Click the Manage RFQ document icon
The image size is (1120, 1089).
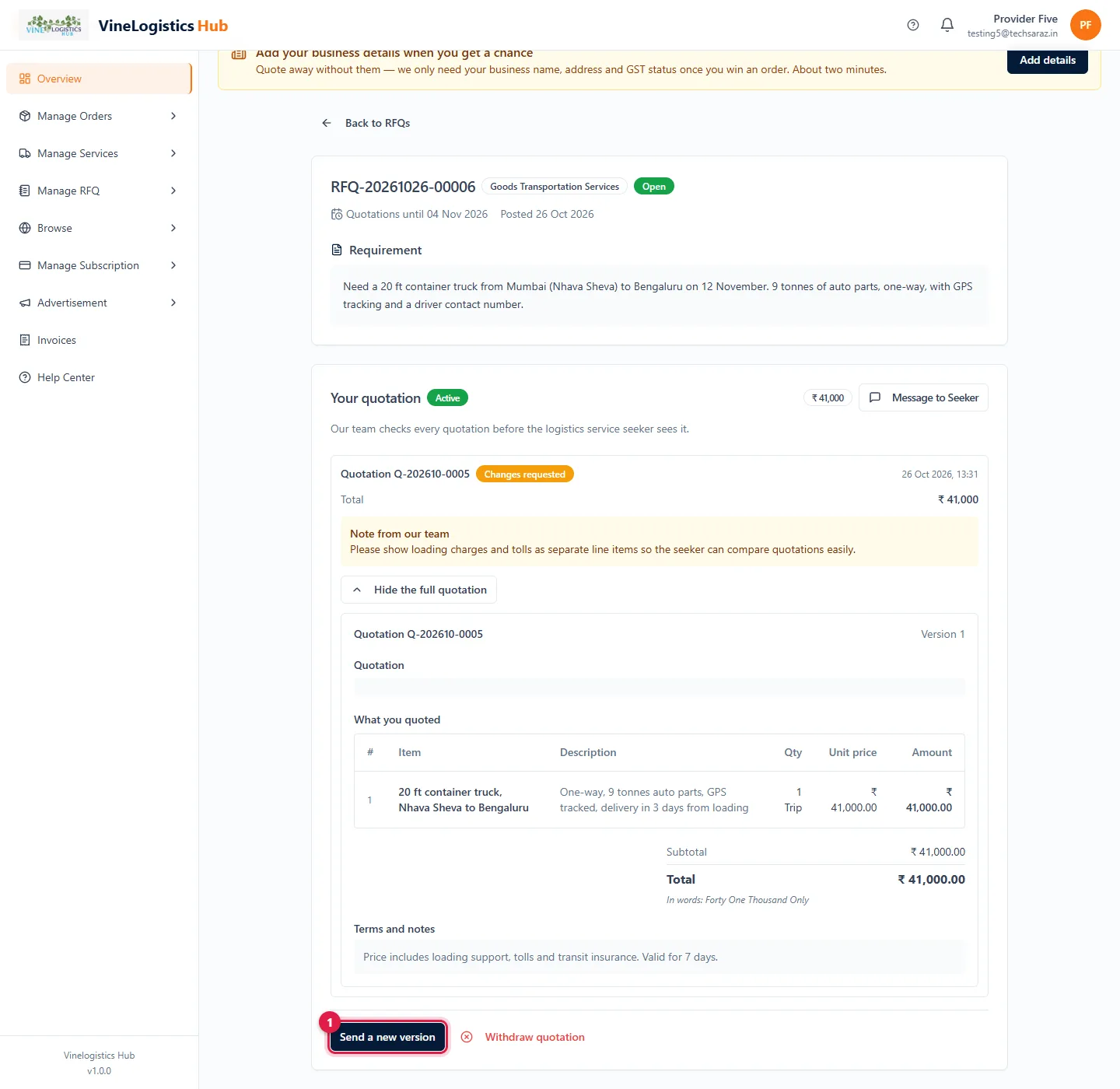click(25, 191)
